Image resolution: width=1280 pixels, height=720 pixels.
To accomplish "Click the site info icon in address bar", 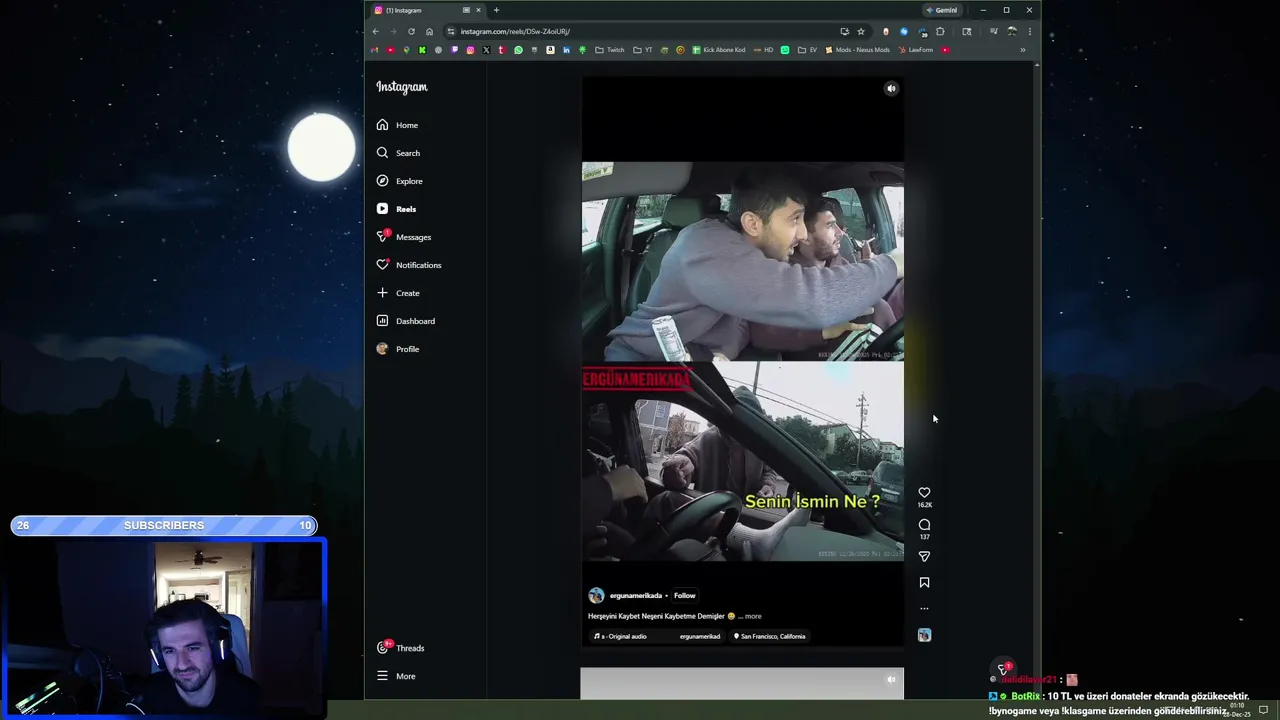I will point(451,31).
